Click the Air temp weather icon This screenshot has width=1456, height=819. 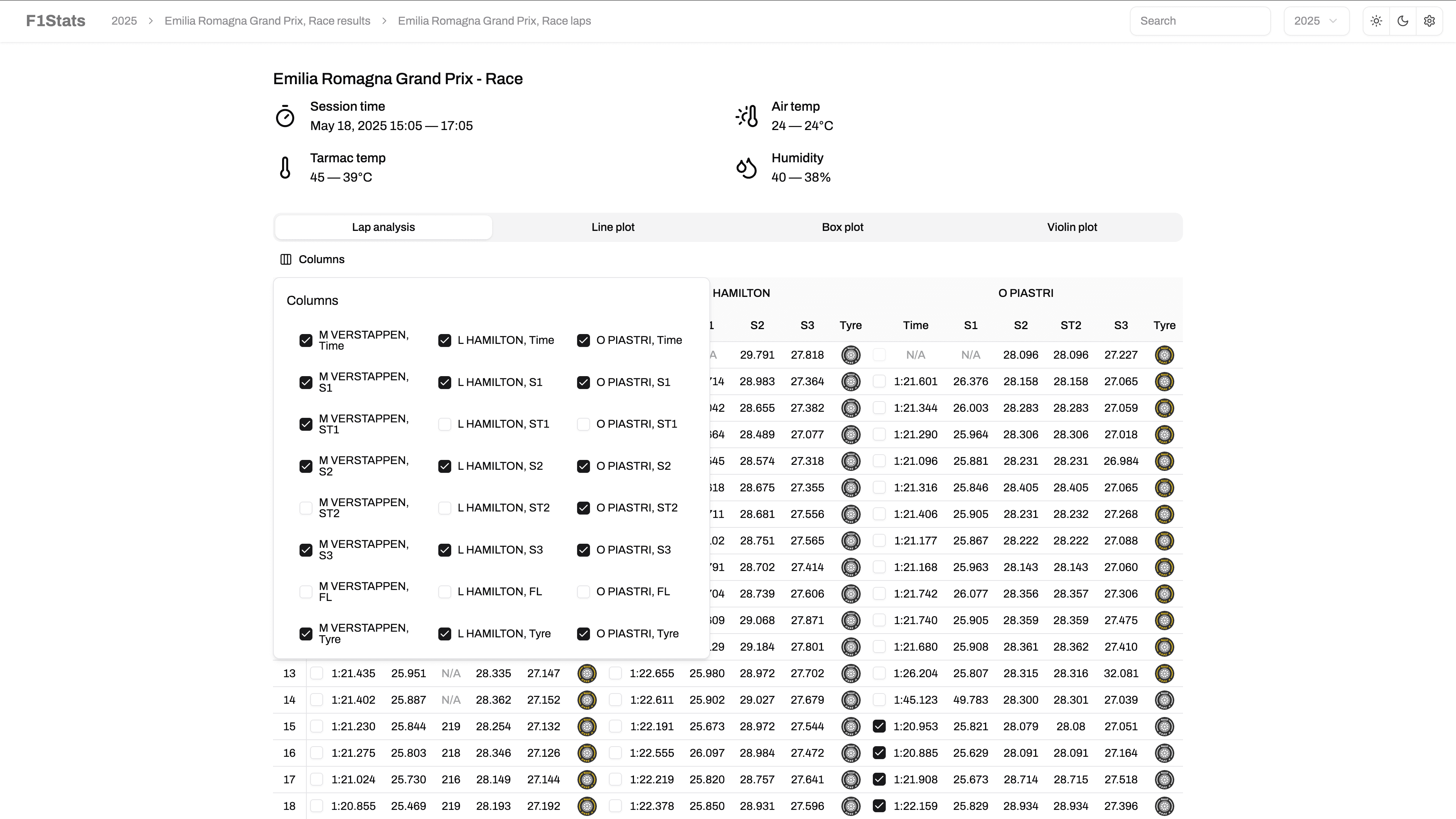point(746,116)
